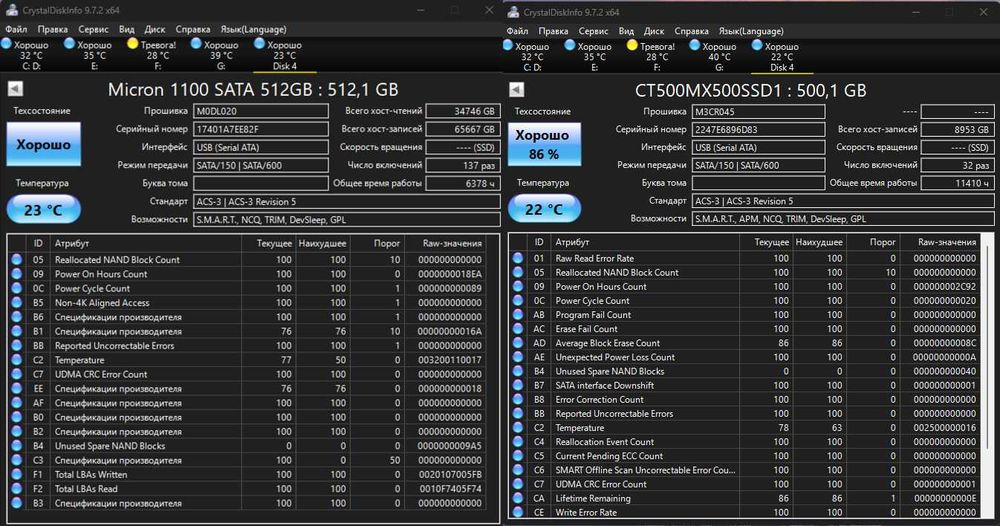Click status icon of Write Error Rate row
The height and width of the screenshot is (526, 1000).
(518, 512)
